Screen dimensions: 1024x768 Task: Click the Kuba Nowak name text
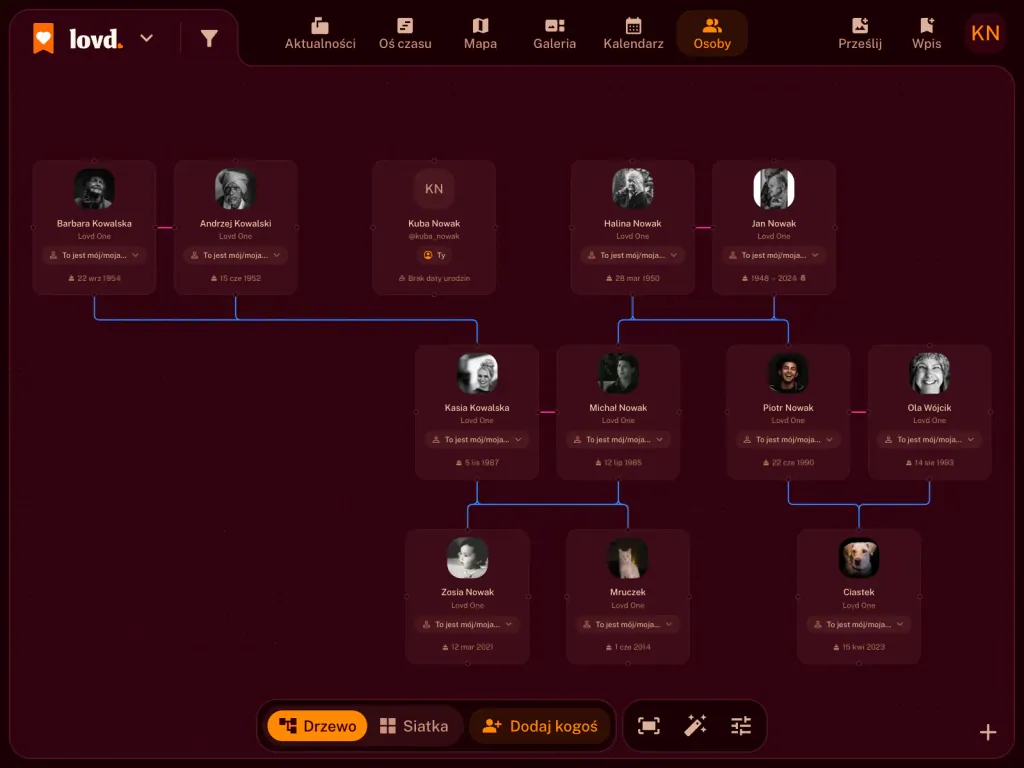pos(434,223)
